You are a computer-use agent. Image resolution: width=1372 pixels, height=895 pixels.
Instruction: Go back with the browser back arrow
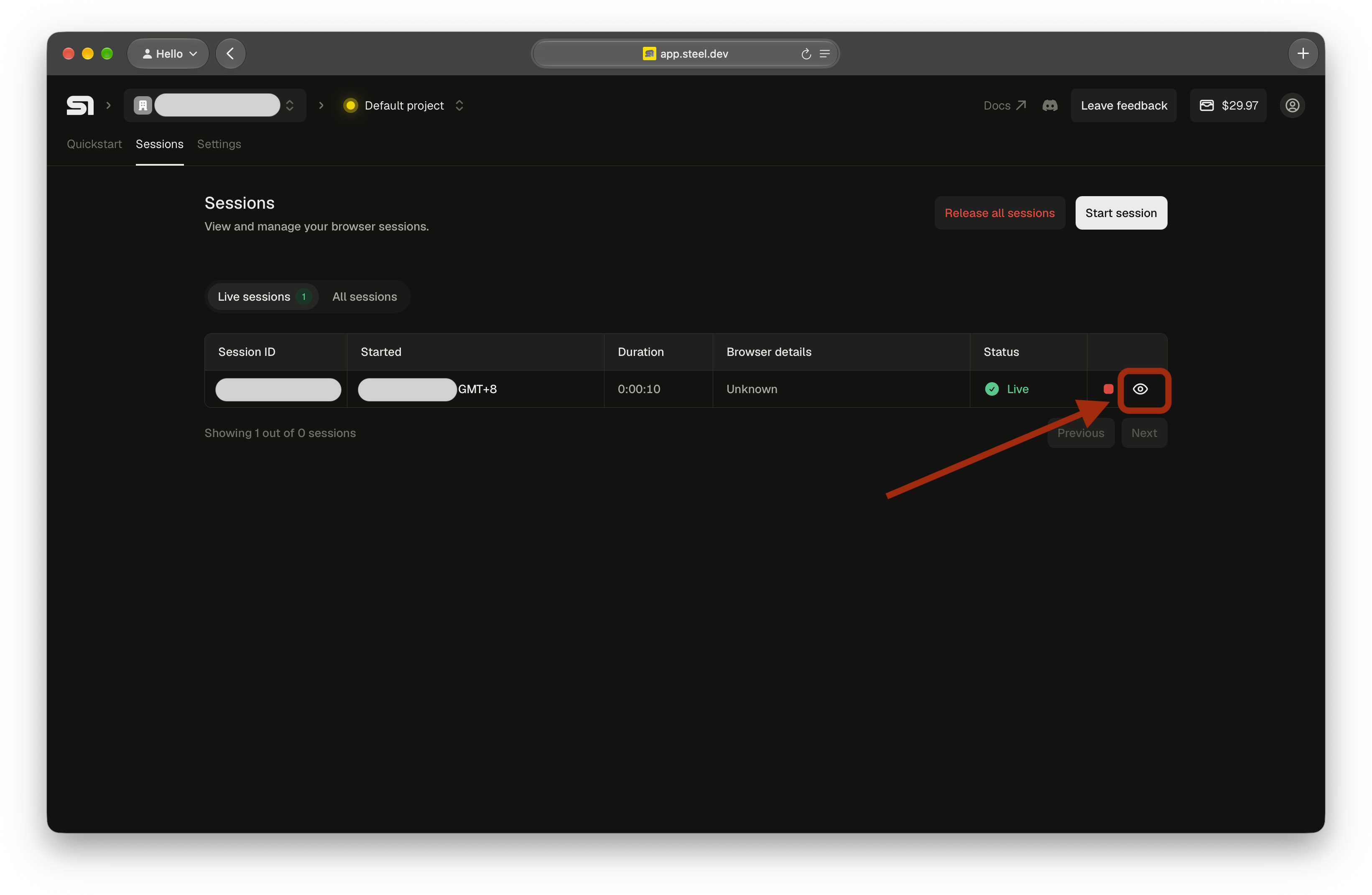coord(231,54)
